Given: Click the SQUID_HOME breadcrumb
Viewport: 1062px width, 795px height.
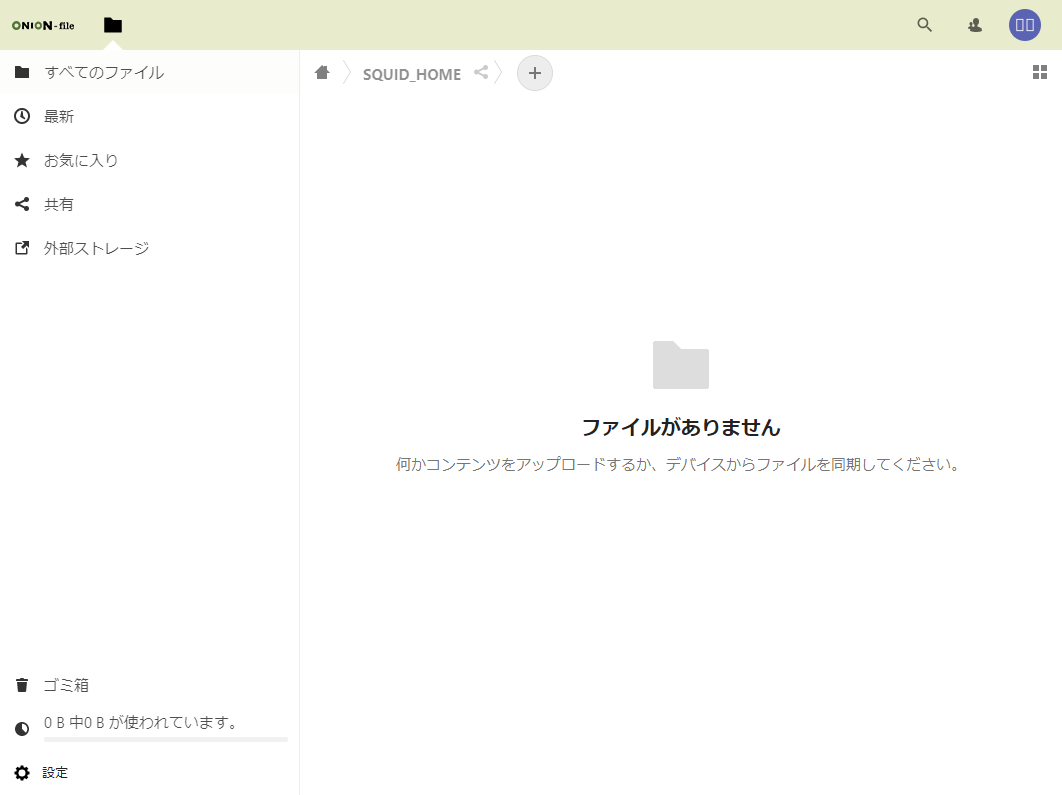Looking at the screenshot, I should [411, 74].
